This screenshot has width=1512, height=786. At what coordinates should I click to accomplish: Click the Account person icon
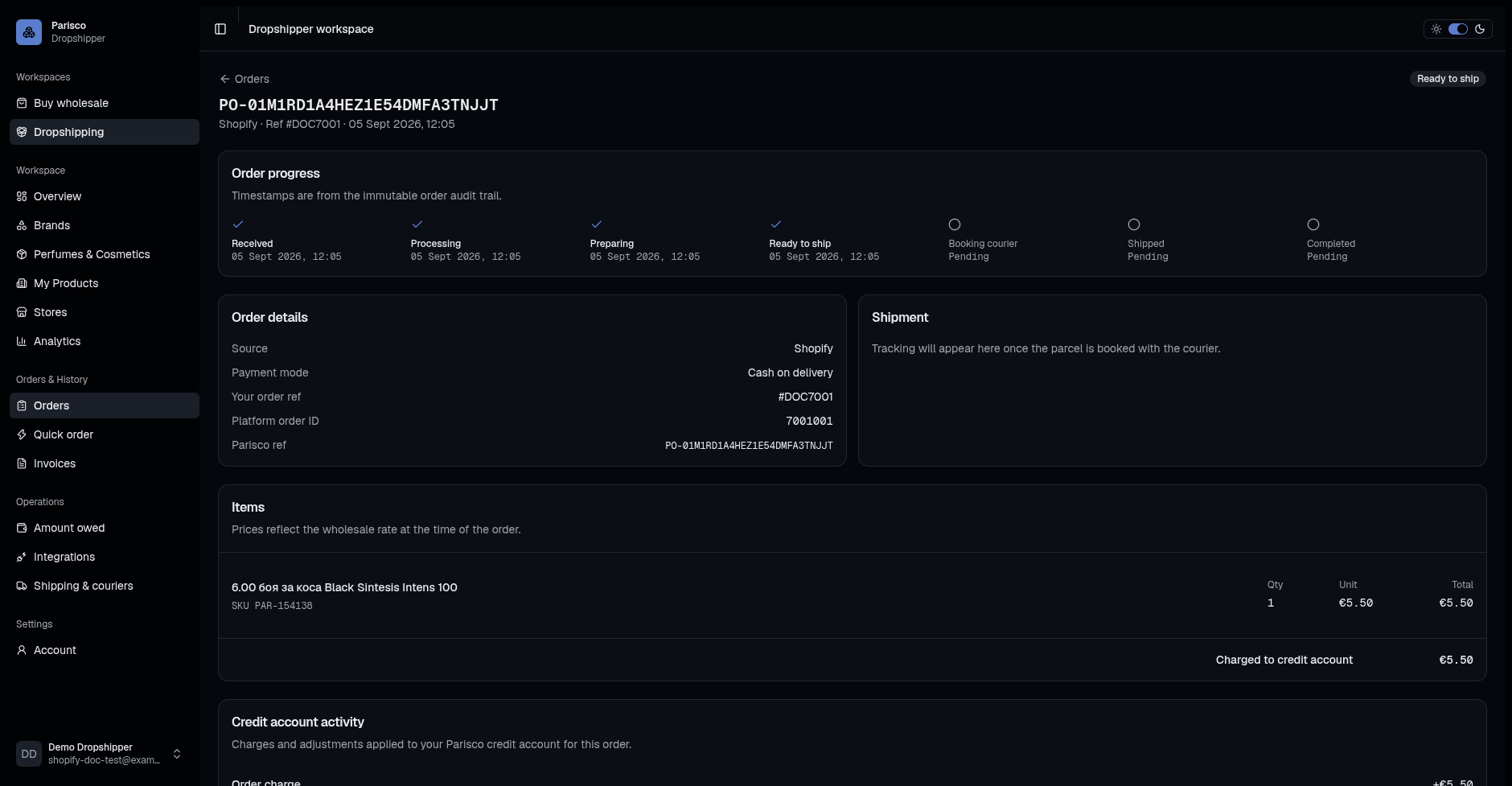tap(22, 650)
